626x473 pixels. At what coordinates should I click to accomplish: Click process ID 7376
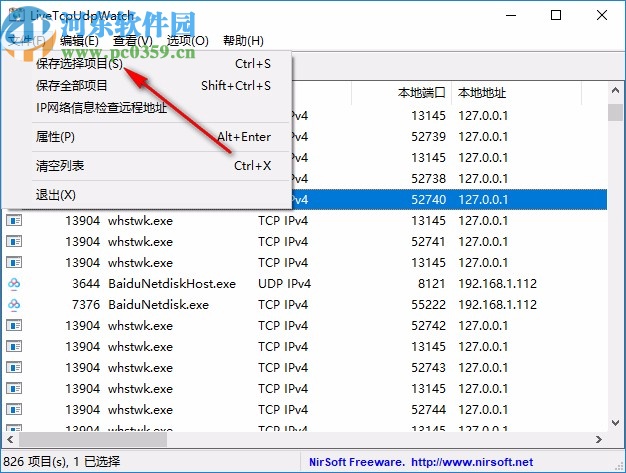[86, 305]
